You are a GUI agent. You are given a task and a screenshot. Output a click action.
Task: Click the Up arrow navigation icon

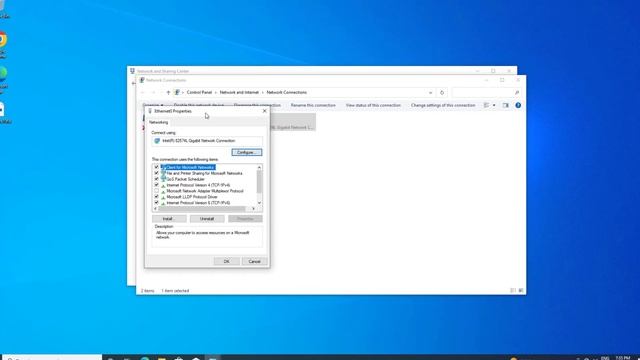tap(168, 93)
